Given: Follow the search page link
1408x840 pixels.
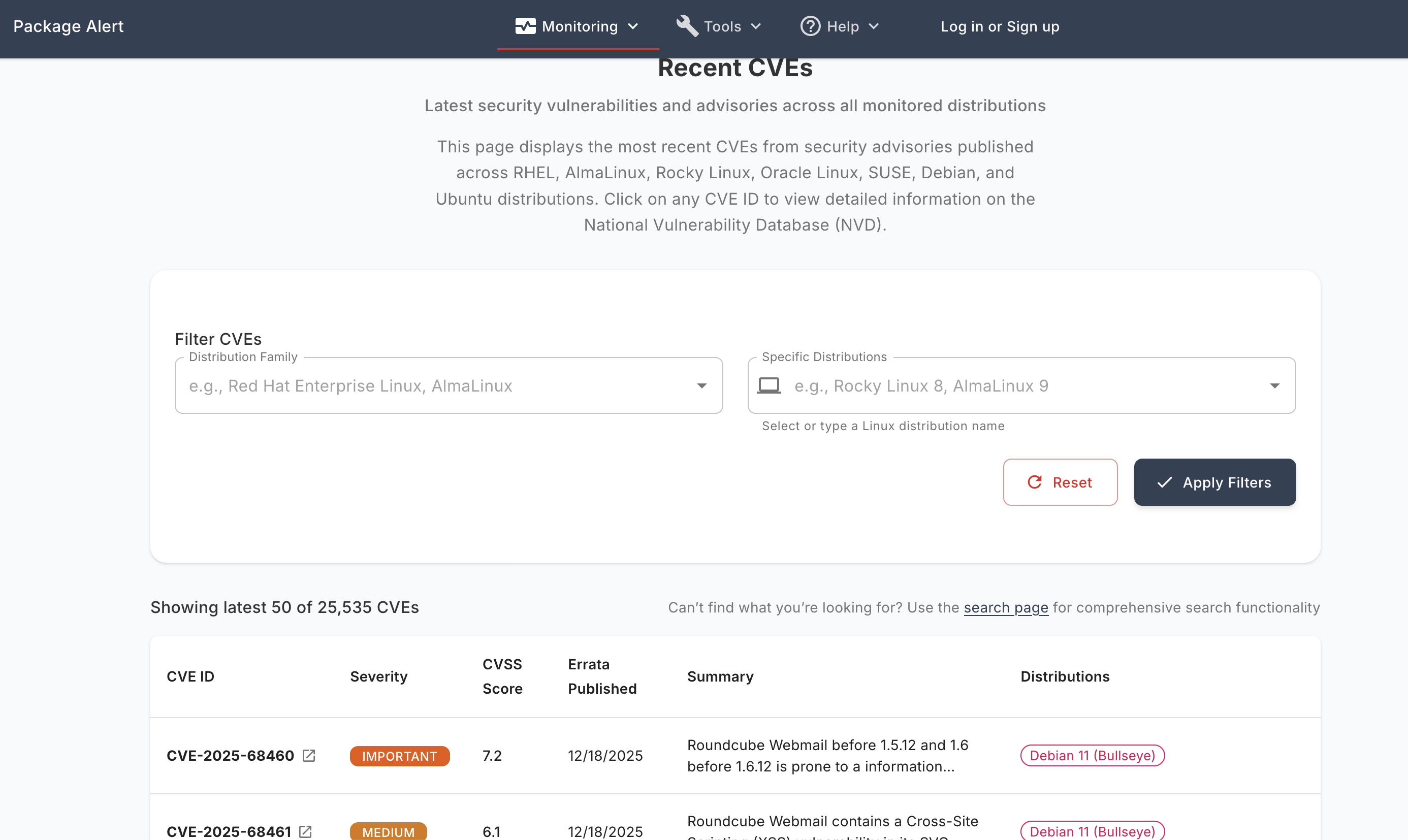Looking at the screenshot, I should click(x=1006, y=607).
